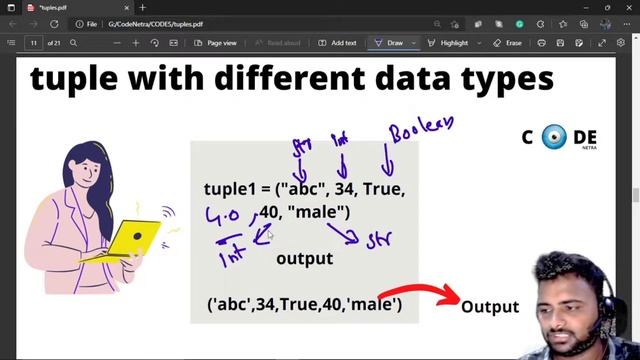Screen dimensions: 640x360
Task: Click the tuple1 = ("abc", 34, True, code line
Action: [304, 189]
